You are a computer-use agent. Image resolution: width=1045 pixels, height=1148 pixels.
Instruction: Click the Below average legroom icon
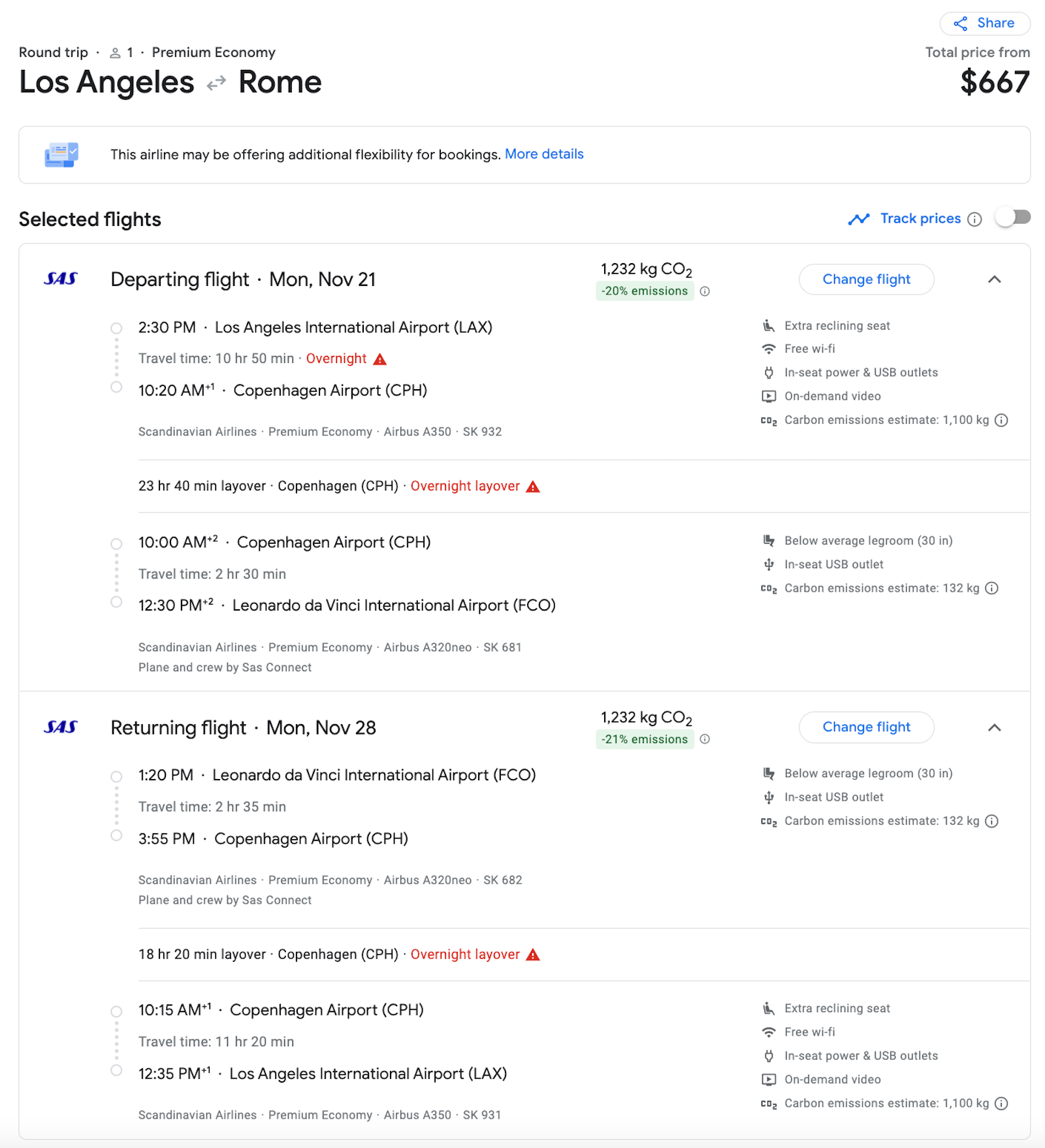pos(769,540)
